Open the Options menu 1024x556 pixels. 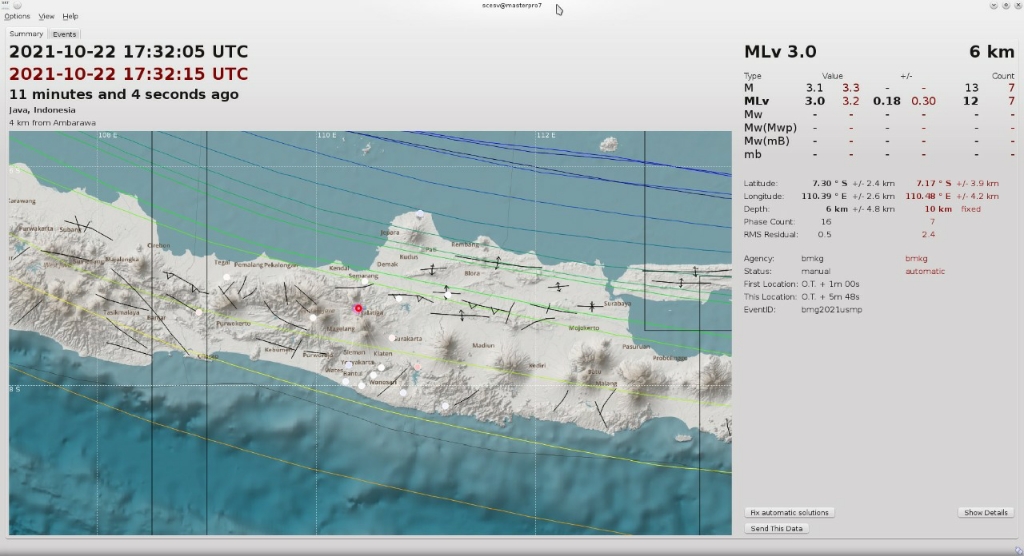pos(17,17)
